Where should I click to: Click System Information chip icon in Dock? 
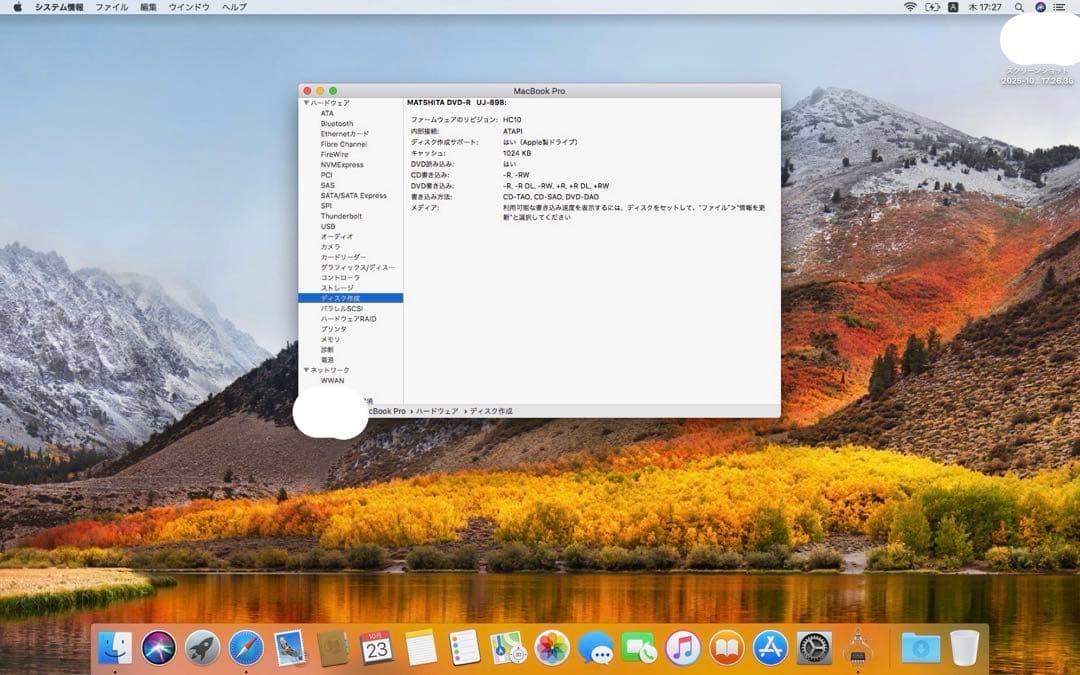click(x=858, y=648)
